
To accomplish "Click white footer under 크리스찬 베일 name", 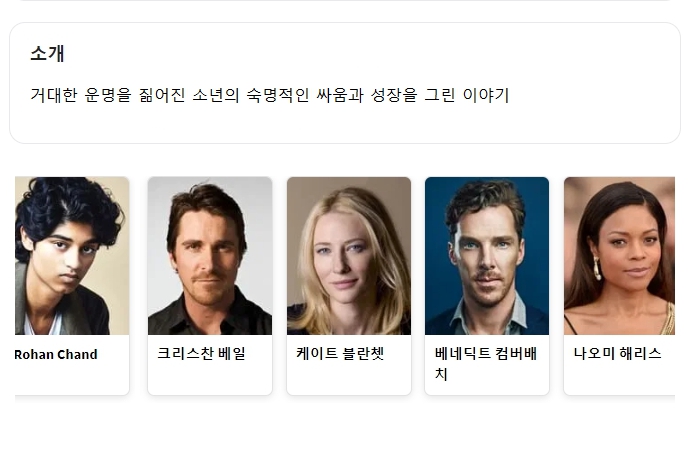I will point(210,379).
